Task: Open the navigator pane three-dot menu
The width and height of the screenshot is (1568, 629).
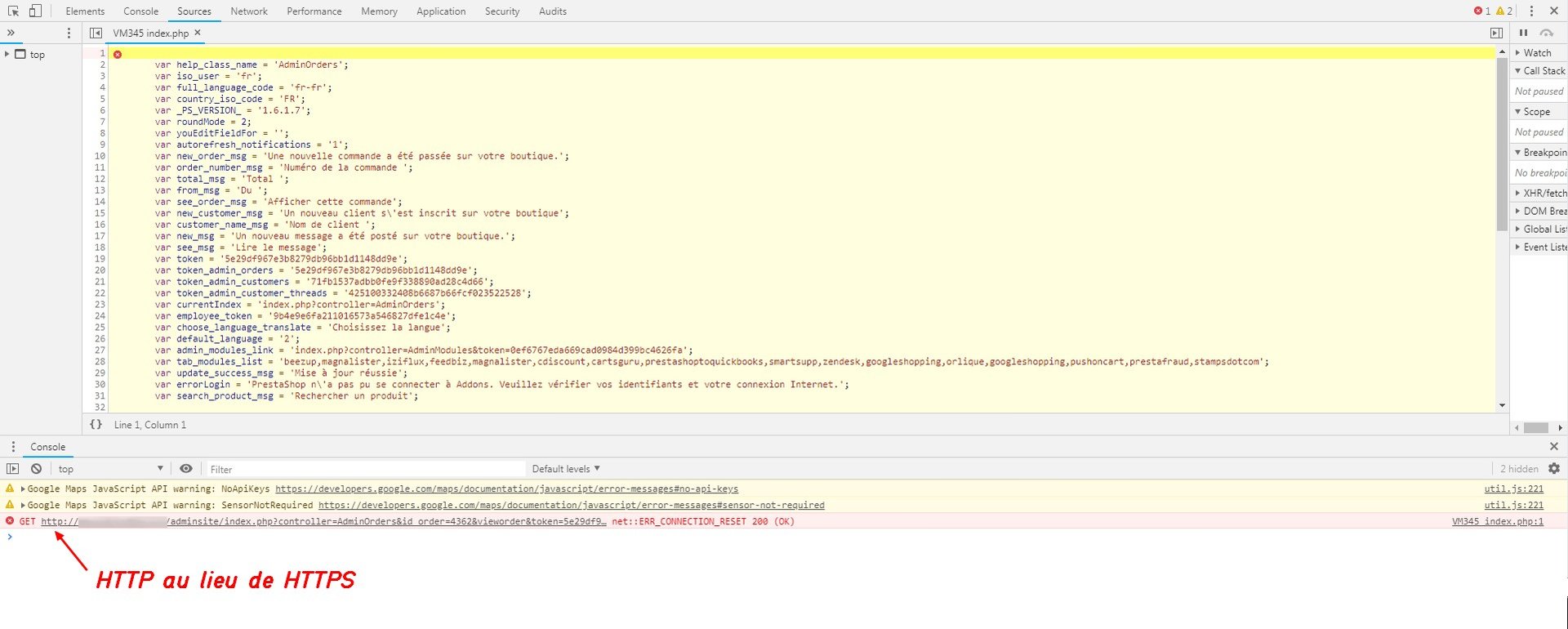Action: click(69, 33)
